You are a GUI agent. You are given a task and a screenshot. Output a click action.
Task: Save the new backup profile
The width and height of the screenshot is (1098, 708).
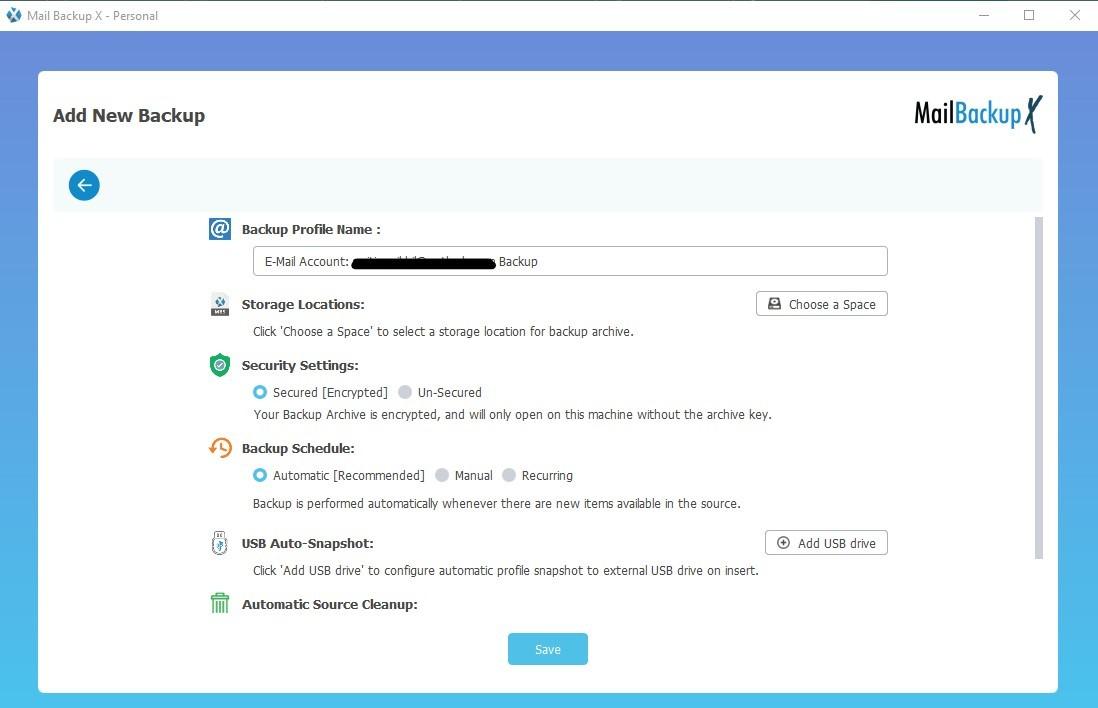click(548, 649)
